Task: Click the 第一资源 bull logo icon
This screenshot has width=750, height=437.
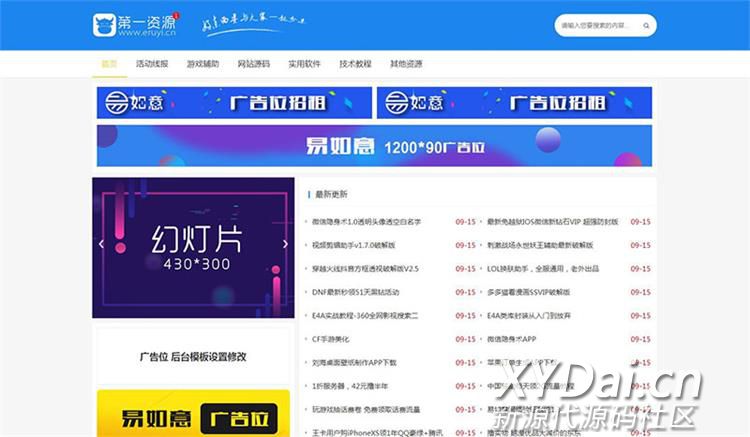Action: point(104,25)
